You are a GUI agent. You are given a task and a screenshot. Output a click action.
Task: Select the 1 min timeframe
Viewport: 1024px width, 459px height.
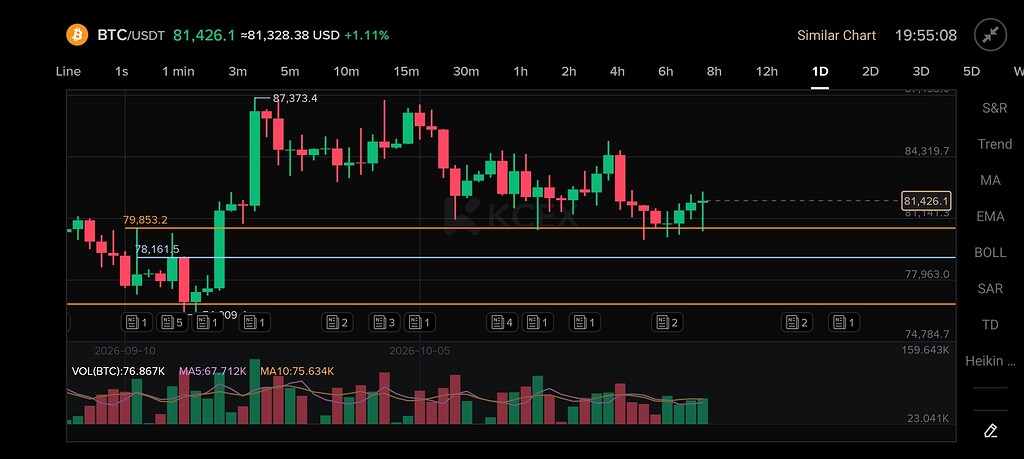(x=178, y=72)
